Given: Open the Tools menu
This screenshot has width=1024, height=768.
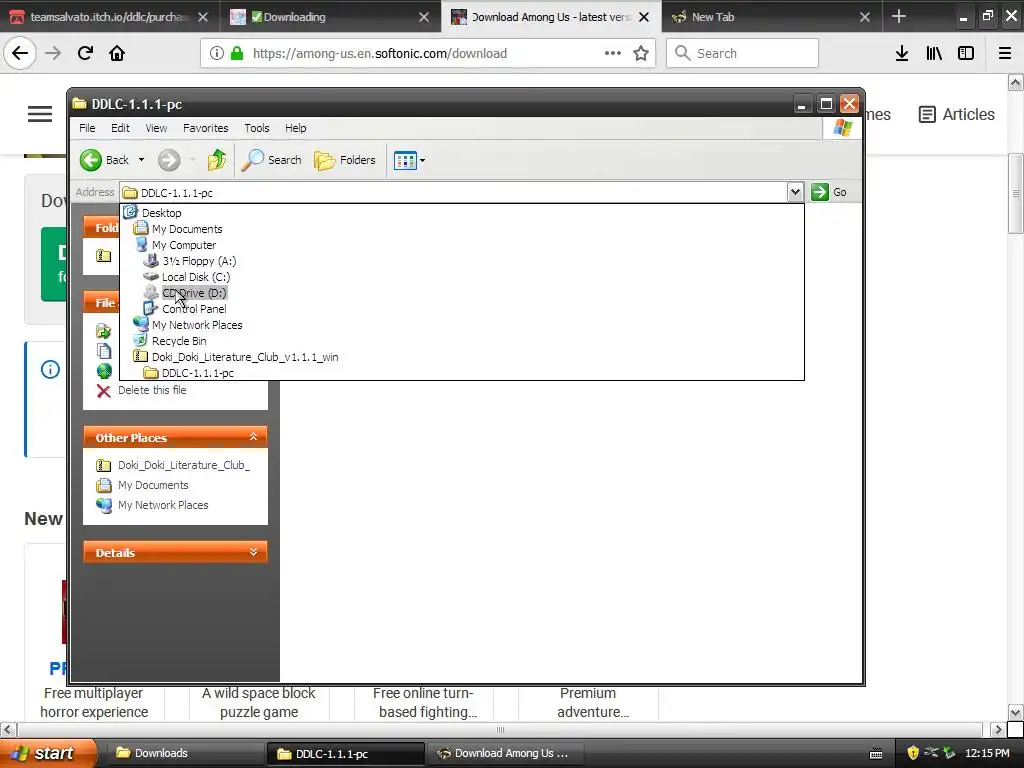Looking at the screenshot, I should pyautogui.click(x=257, y=128).
